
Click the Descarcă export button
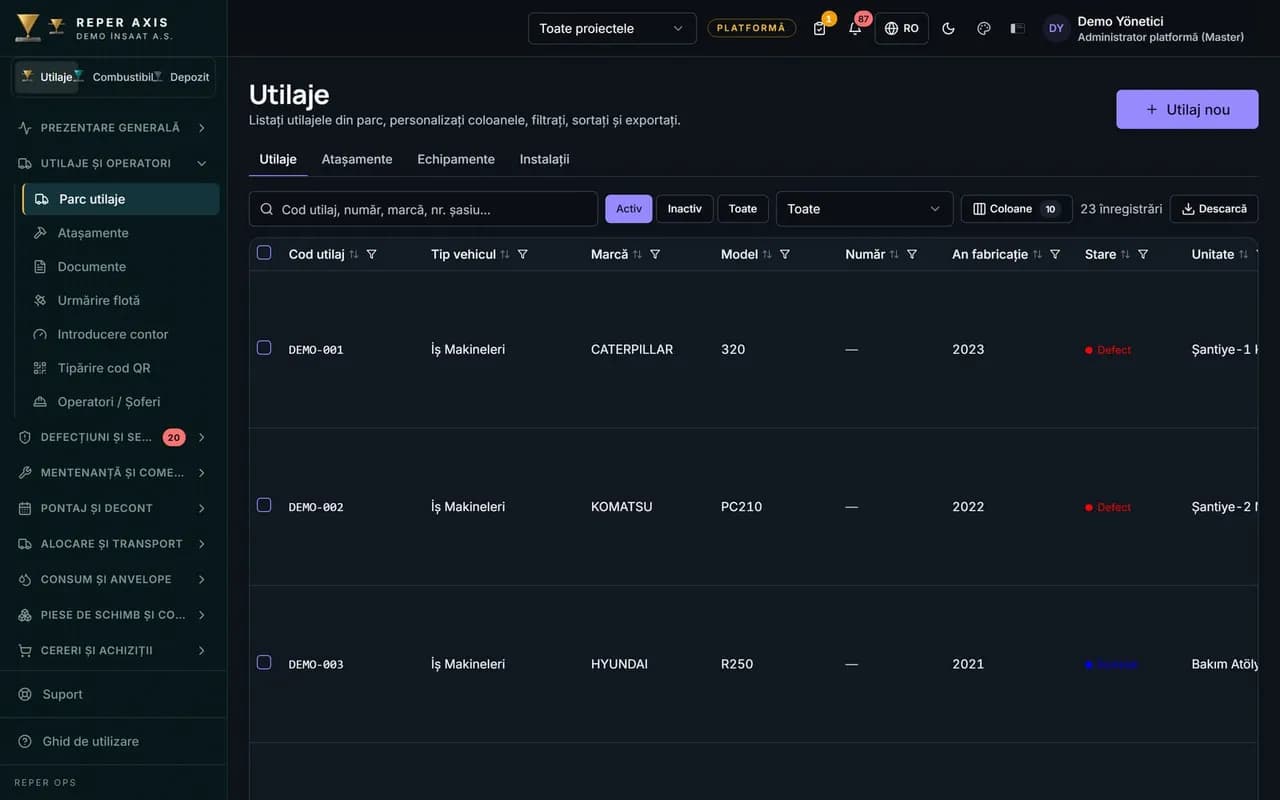tap(1214, 209)
